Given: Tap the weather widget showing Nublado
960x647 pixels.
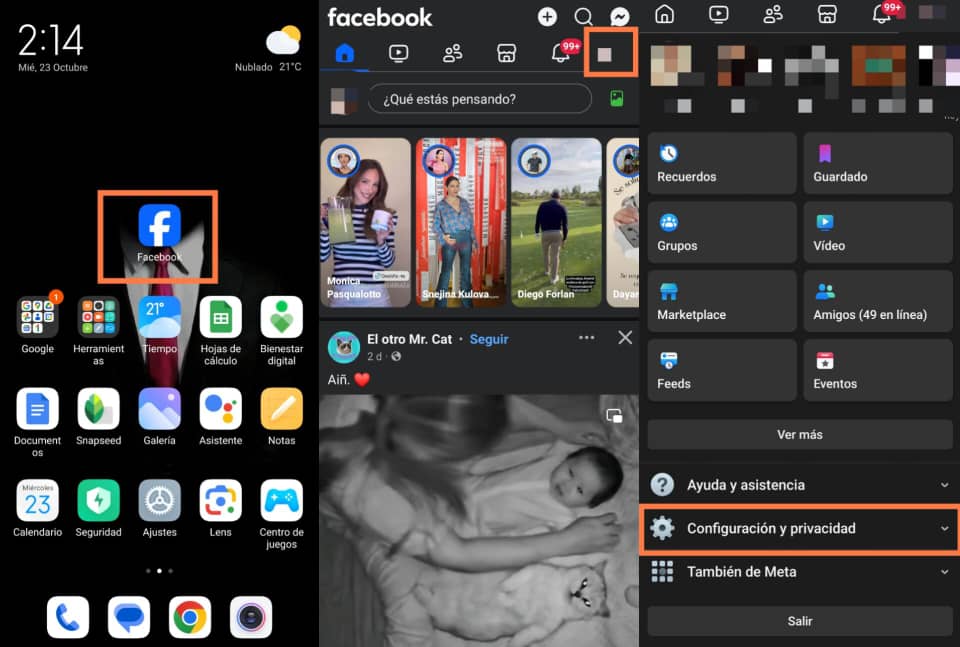Looking at the screenshot, I should pos(269,49).
